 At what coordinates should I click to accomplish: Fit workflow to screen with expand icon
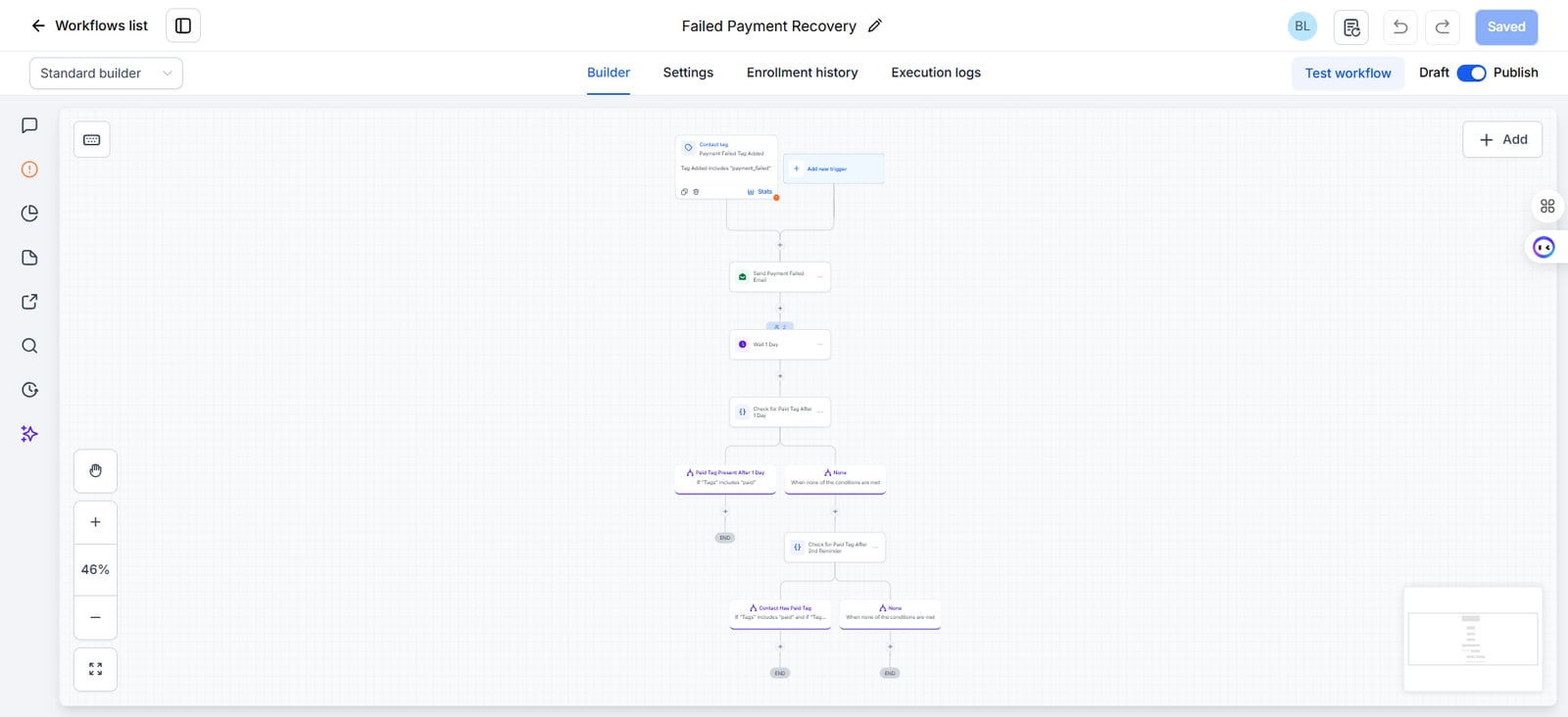pos(95,669)
